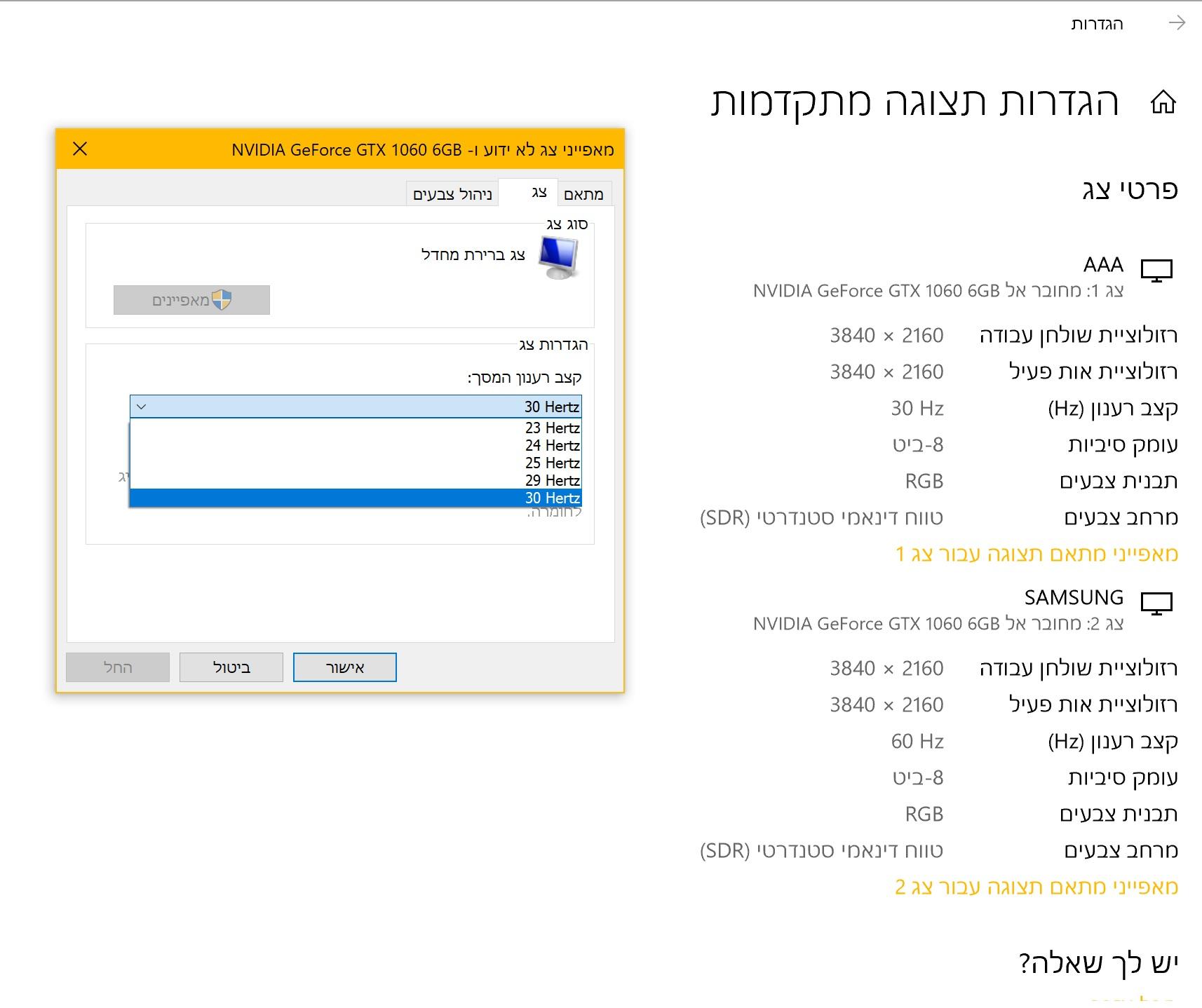Image resolution: width=1202 pixels, height=1008 pixels.
Task: Click the blue default monitor icon in dialog
Action: pyautogui.click(x=559, y=257)
